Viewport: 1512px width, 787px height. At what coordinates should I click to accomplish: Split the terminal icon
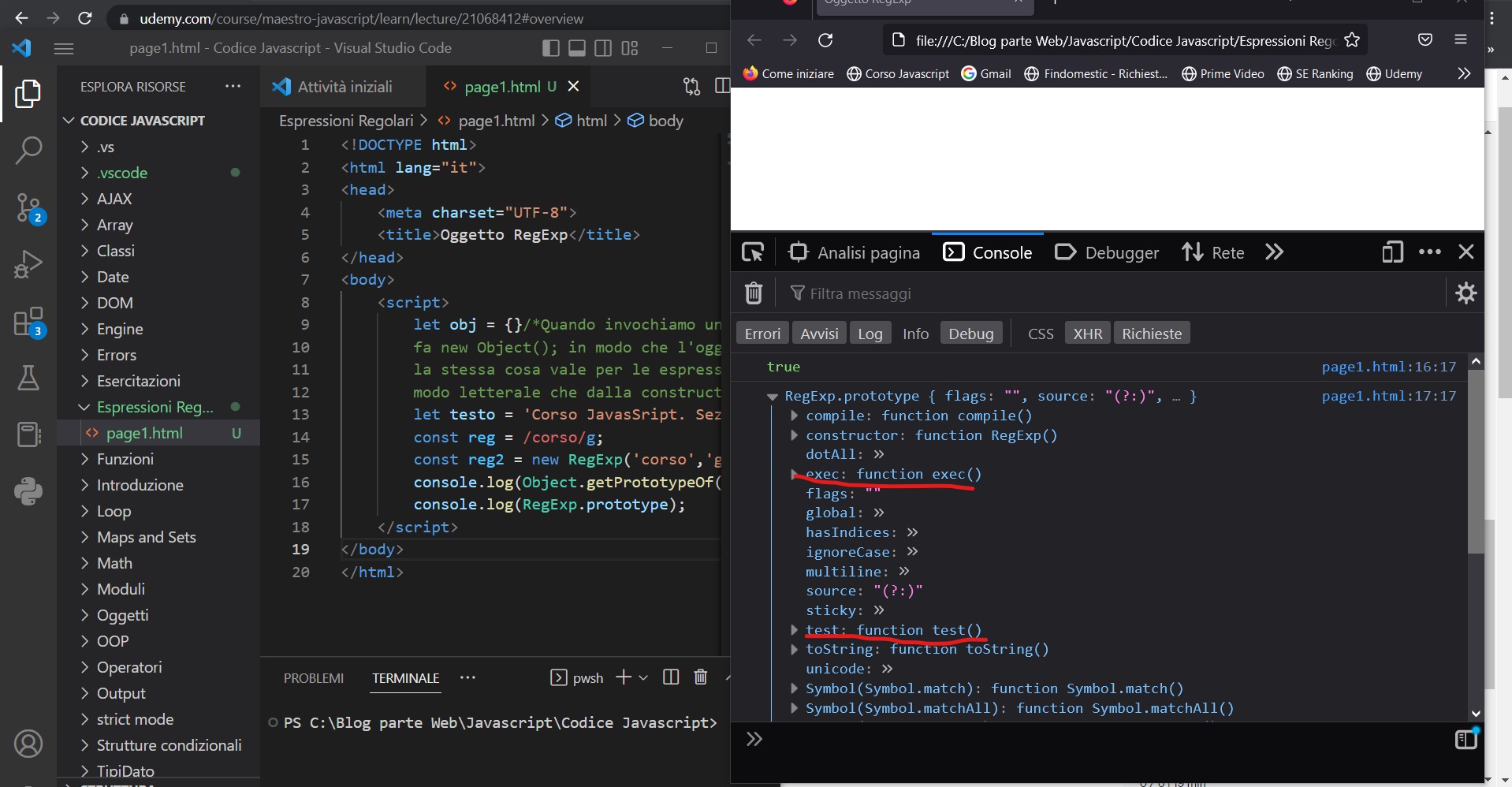click(671, 677)
